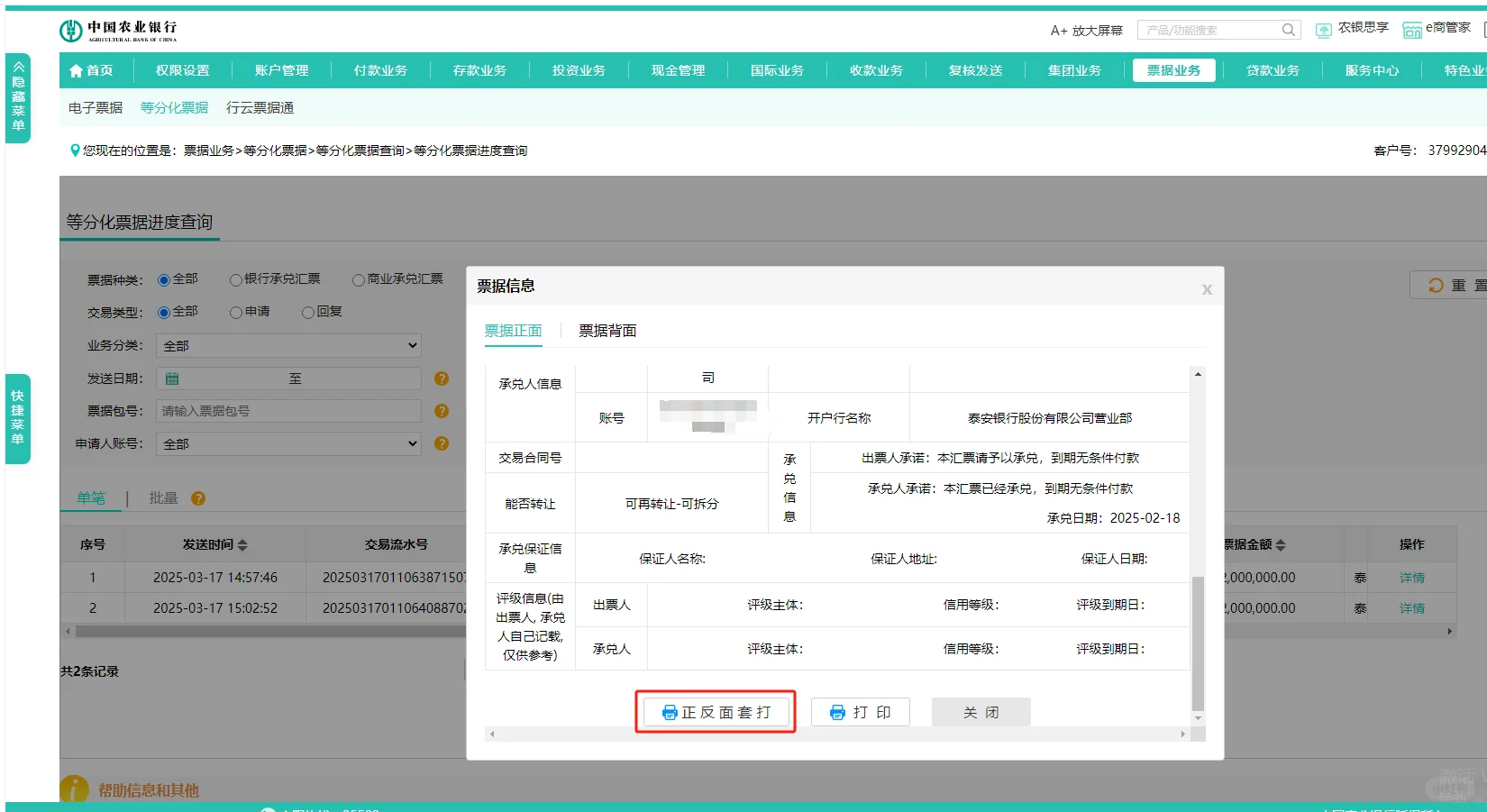Image resolution: width=1487 pixels, height=812 pixels.
Task: Open 权限设置 menu
Action: [182, 70]
